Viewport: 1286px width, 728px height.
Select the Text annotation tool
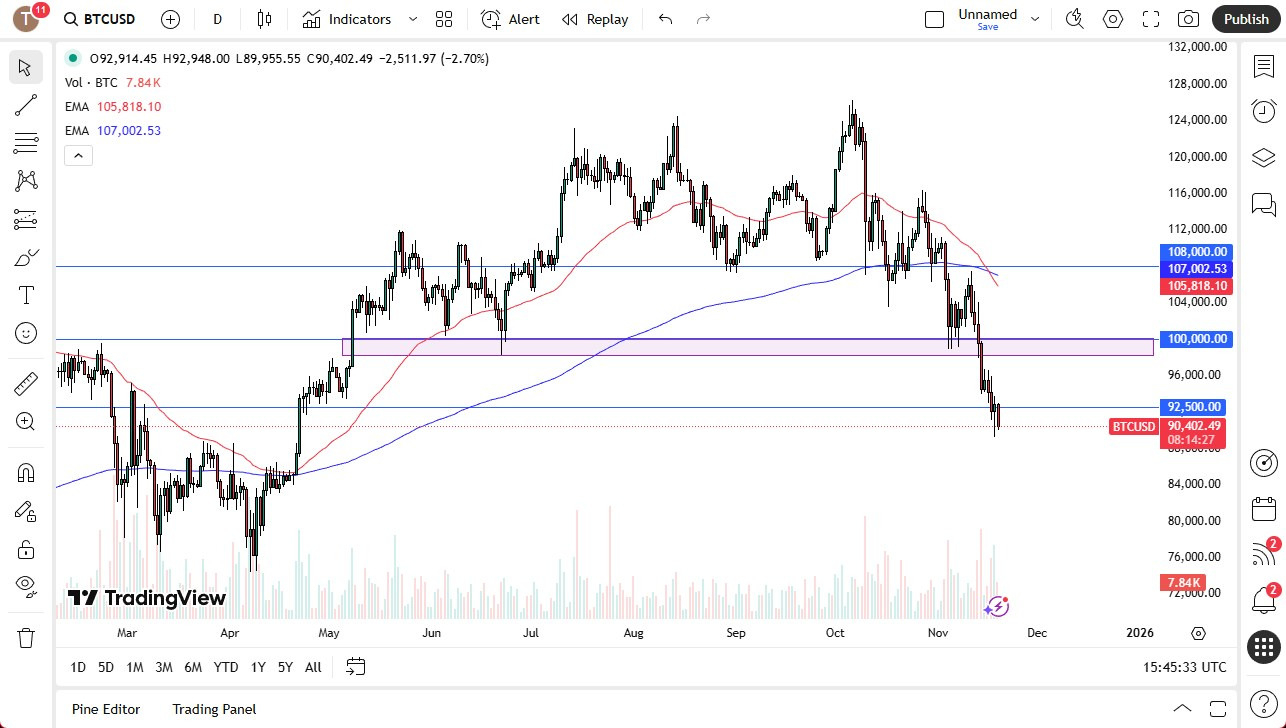pyautogui.click(x=26, y=294)
